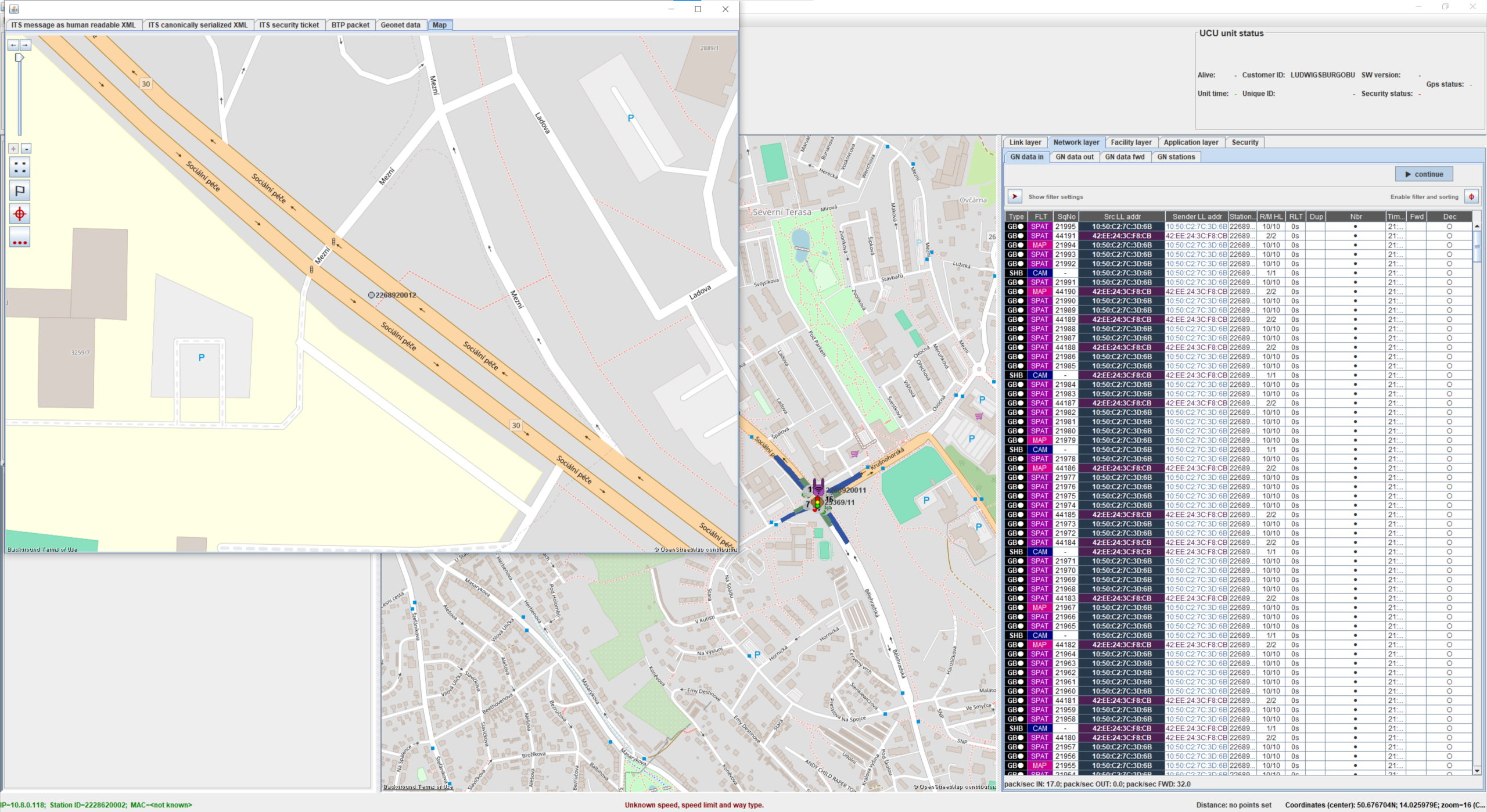Sort by the SqNo column header
1487x812 pixels.
click(x=1066, y=217)
